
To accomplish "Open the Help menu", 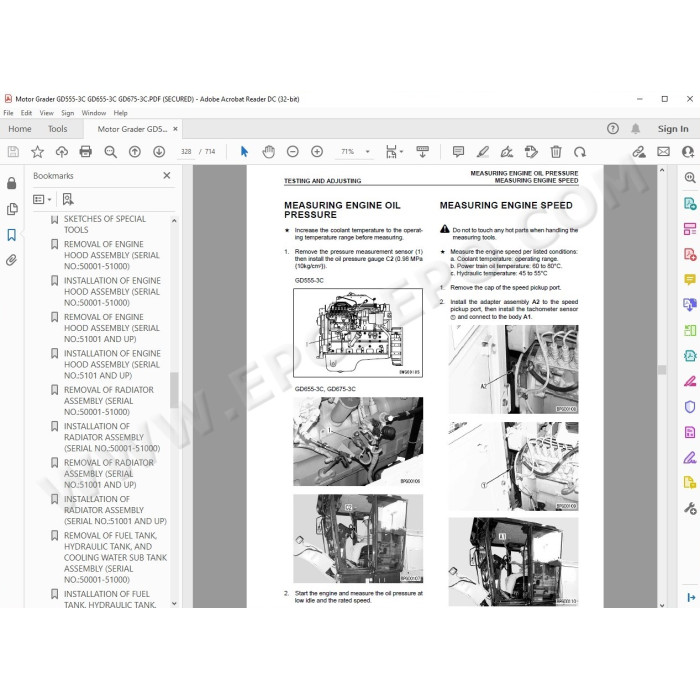I will pyautogui.click(x=121, y=113).
